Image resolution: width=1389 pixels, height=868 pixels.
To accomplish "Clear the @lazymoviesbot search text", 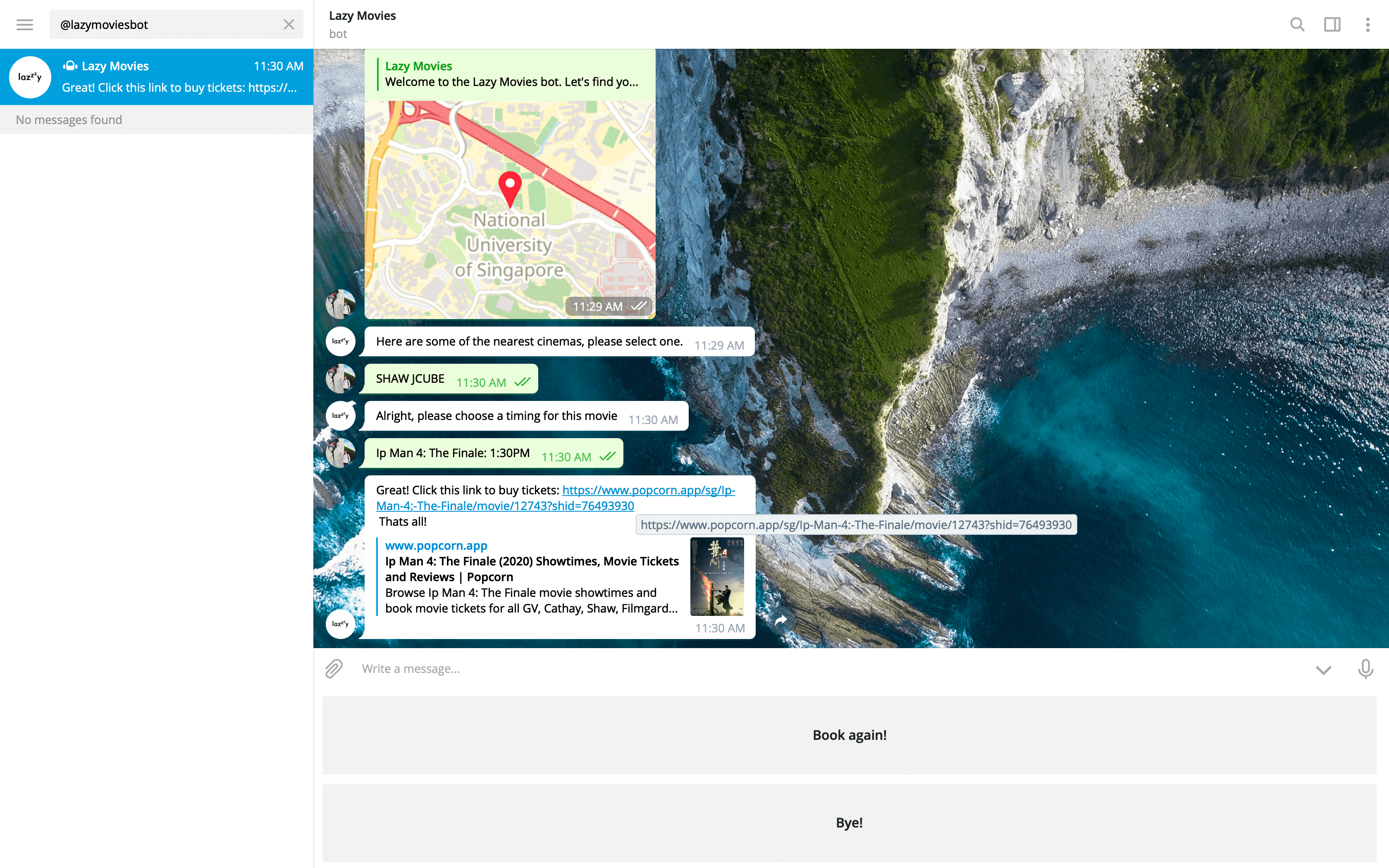I will click(289, 25).
